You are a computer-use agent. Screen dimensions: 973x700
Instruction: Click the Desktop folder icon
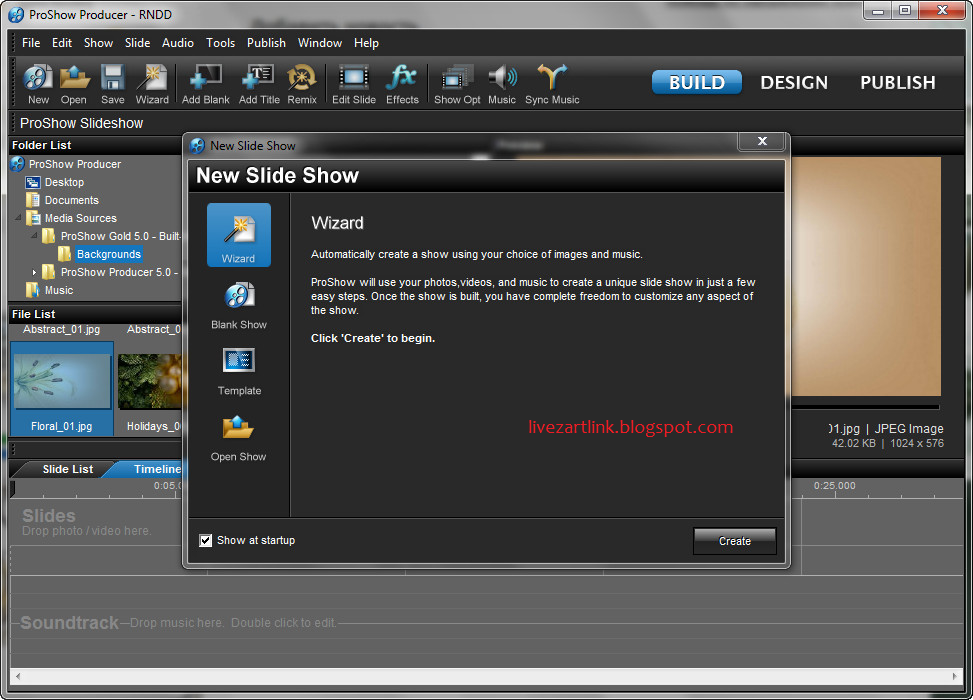[33, 182]
